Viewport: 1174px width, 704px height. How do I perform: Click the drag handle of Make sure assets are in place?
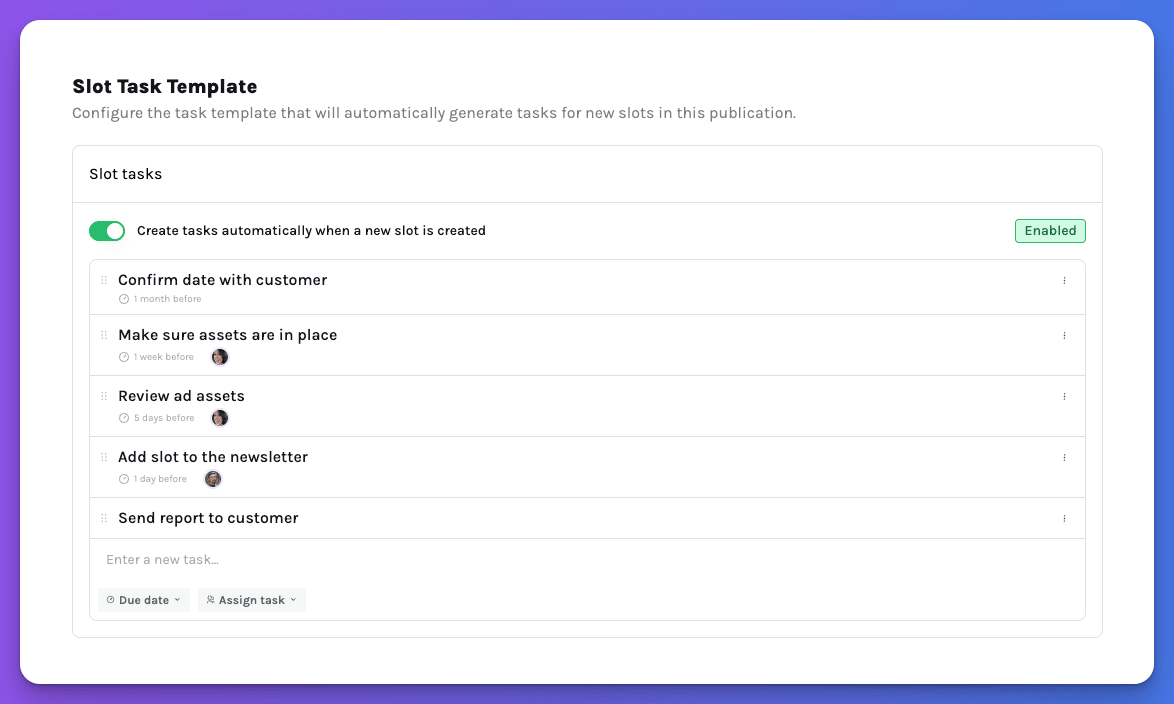pyautogui.click(x=104, y=335)
